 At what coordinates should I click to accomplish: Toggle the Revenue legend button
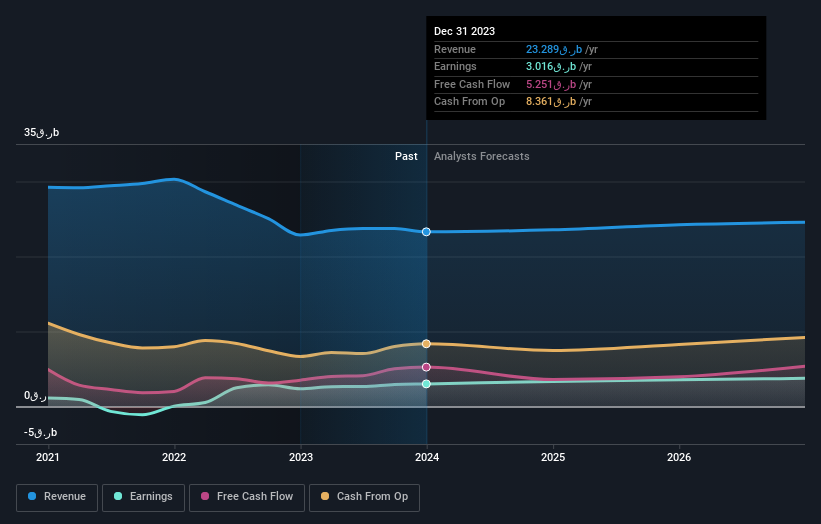pyautogui.click(x=57, y=497)
